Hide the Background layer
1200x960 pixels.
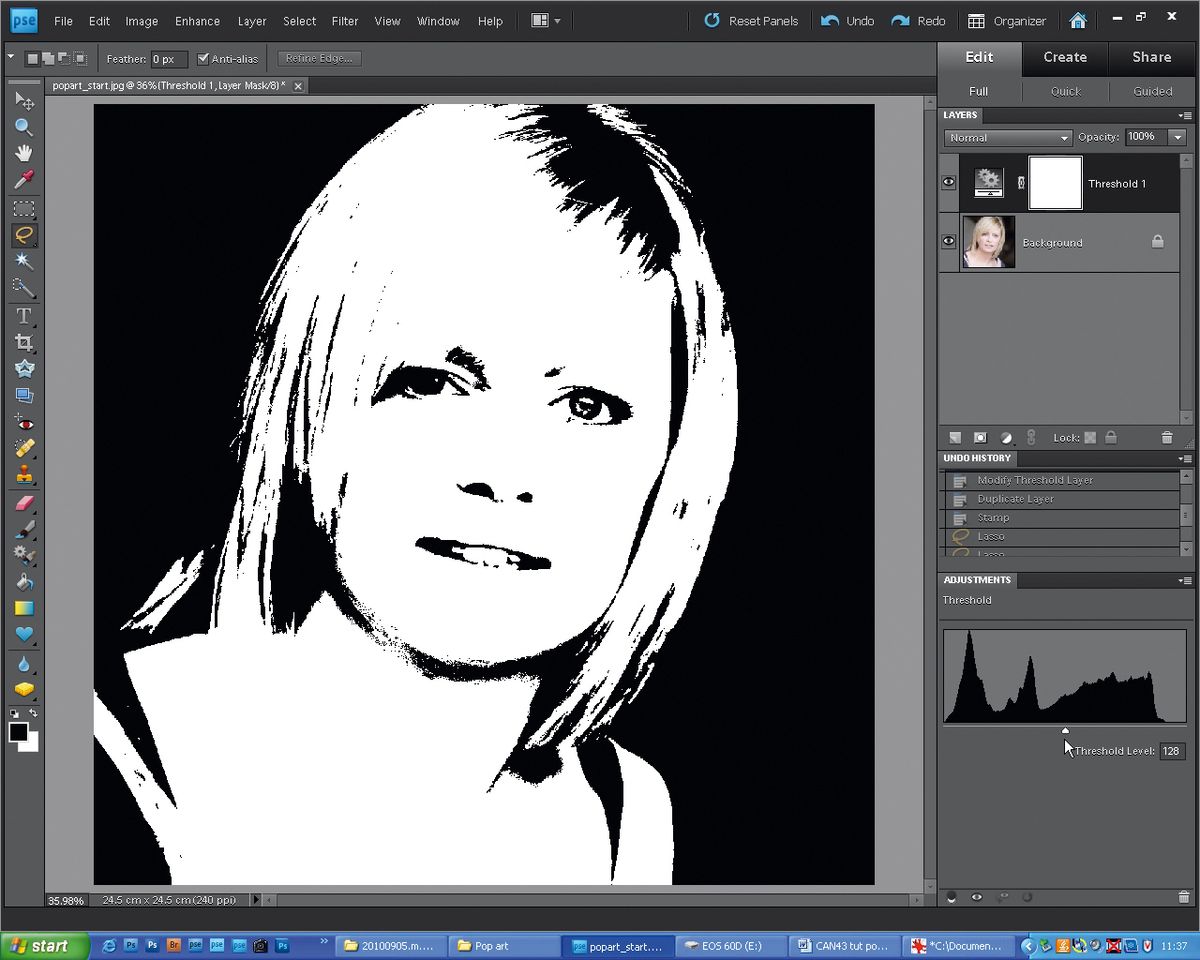(947, 241)
